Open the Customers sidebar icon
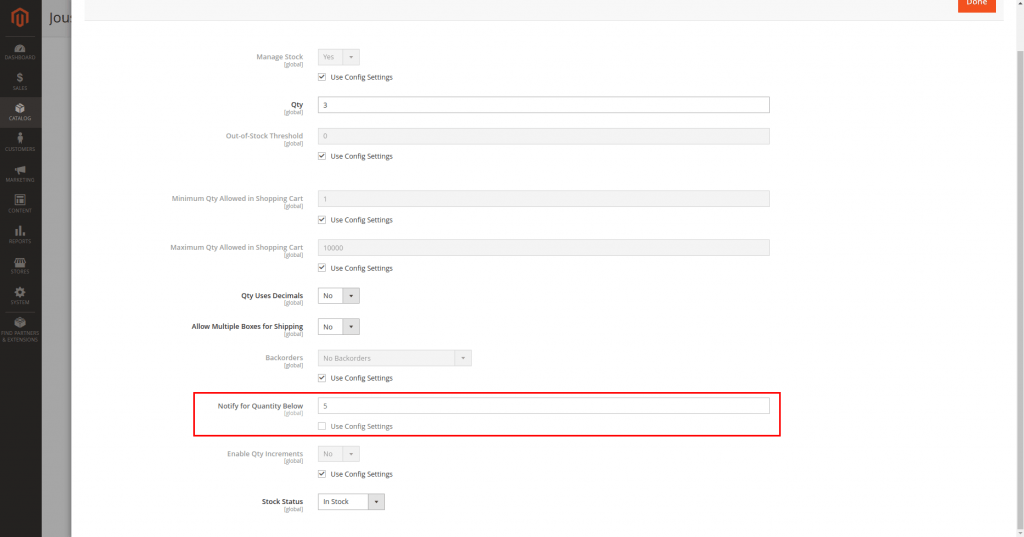Viewport: 1024px width, 537px height. click(x=20, y=142)
